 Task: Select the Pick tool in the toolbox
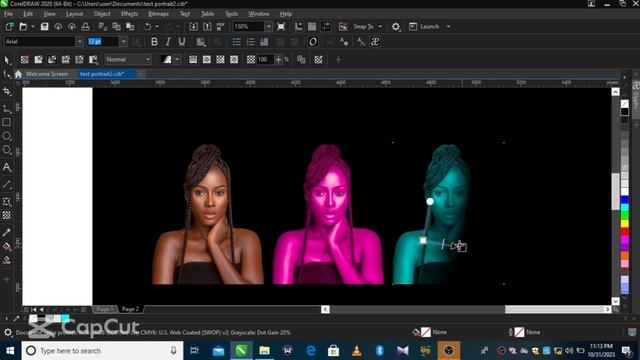click(x=7, y=60)
